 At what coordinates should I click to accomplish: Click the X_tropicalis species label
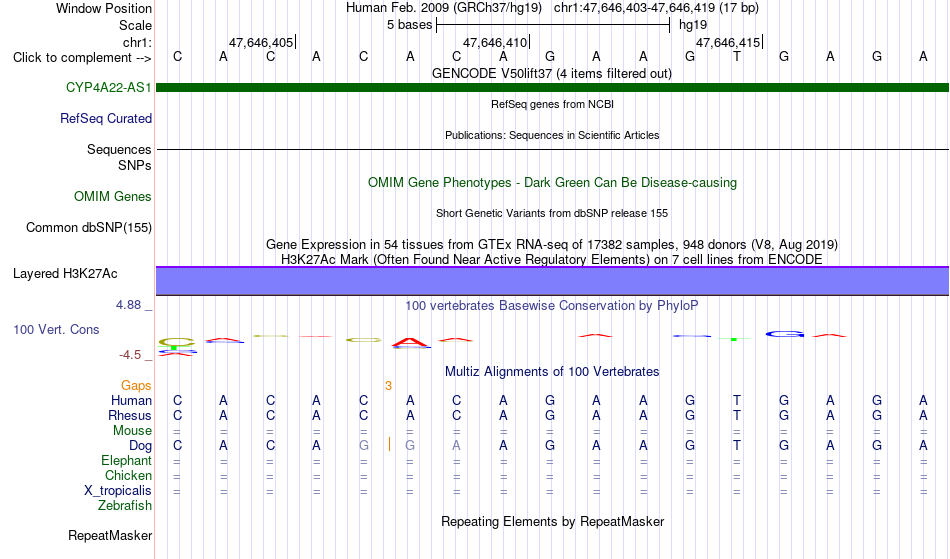click(x=118, y=491)
